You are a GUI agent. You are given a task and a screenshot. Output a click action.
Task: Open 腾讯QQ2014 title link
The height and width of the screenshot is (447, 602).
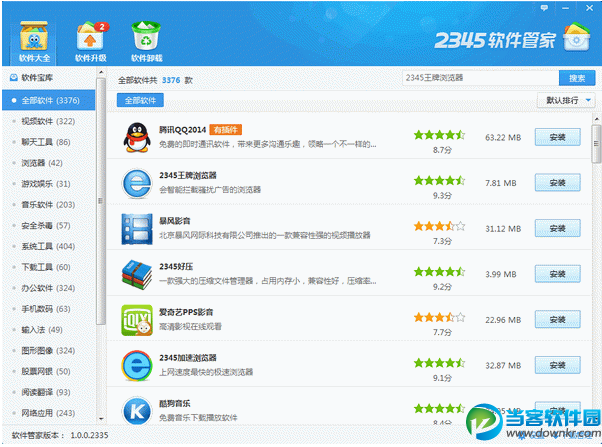click(x=183, y=130)
